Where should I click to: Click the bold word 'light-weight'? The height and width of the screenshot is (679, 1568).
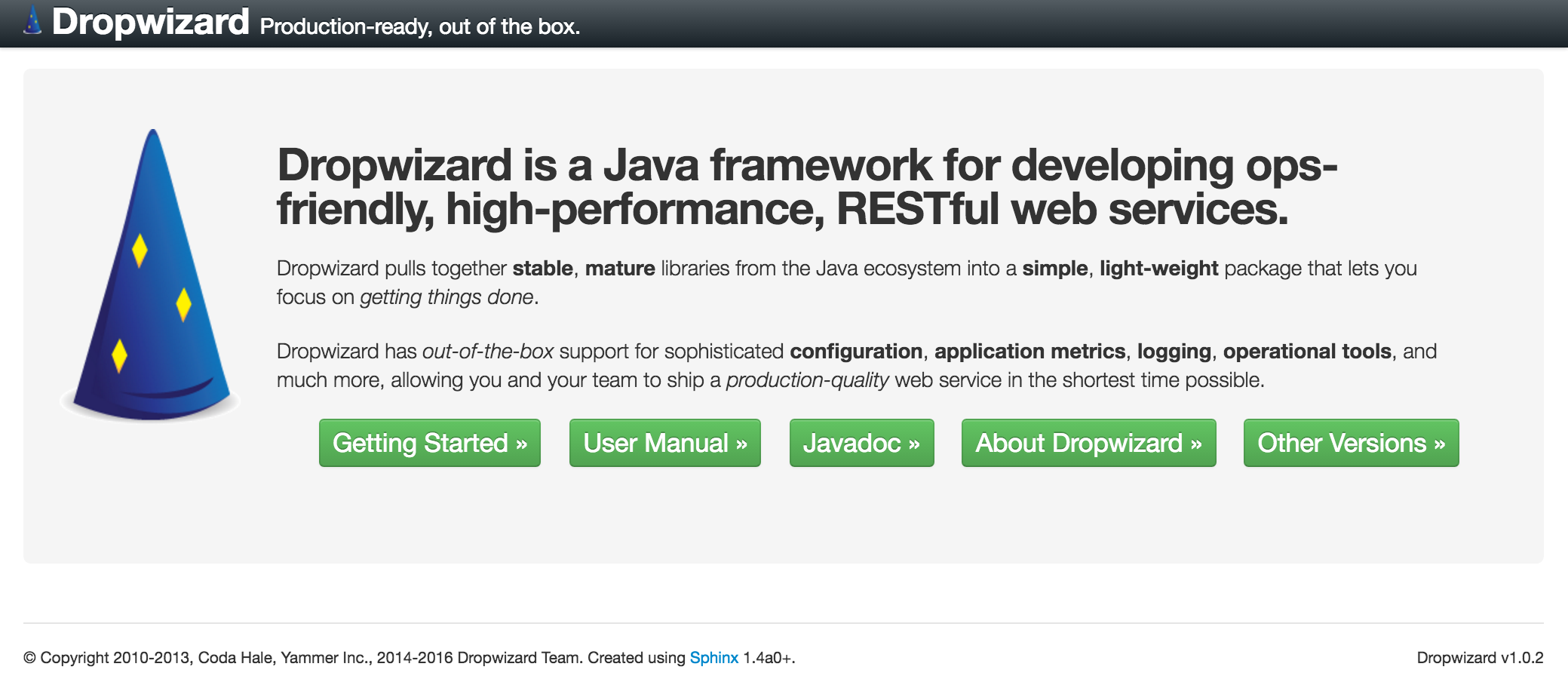[x=1158, y=269]
